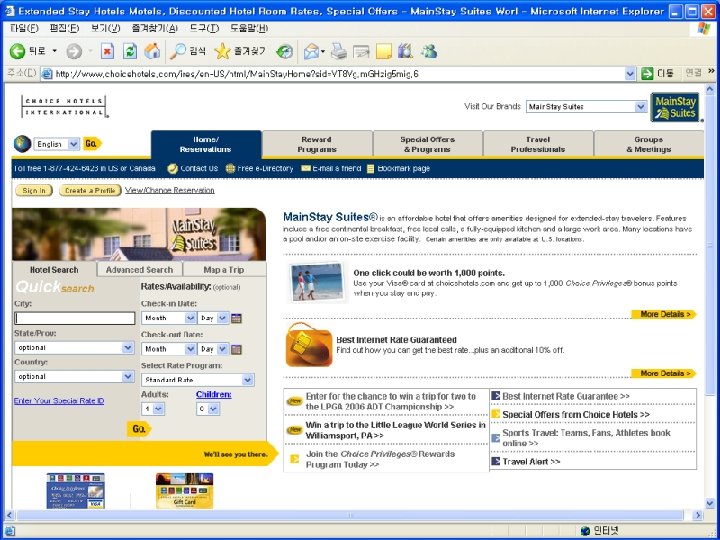
Task: Open the Children link label
Action: [x=214, y=394]
